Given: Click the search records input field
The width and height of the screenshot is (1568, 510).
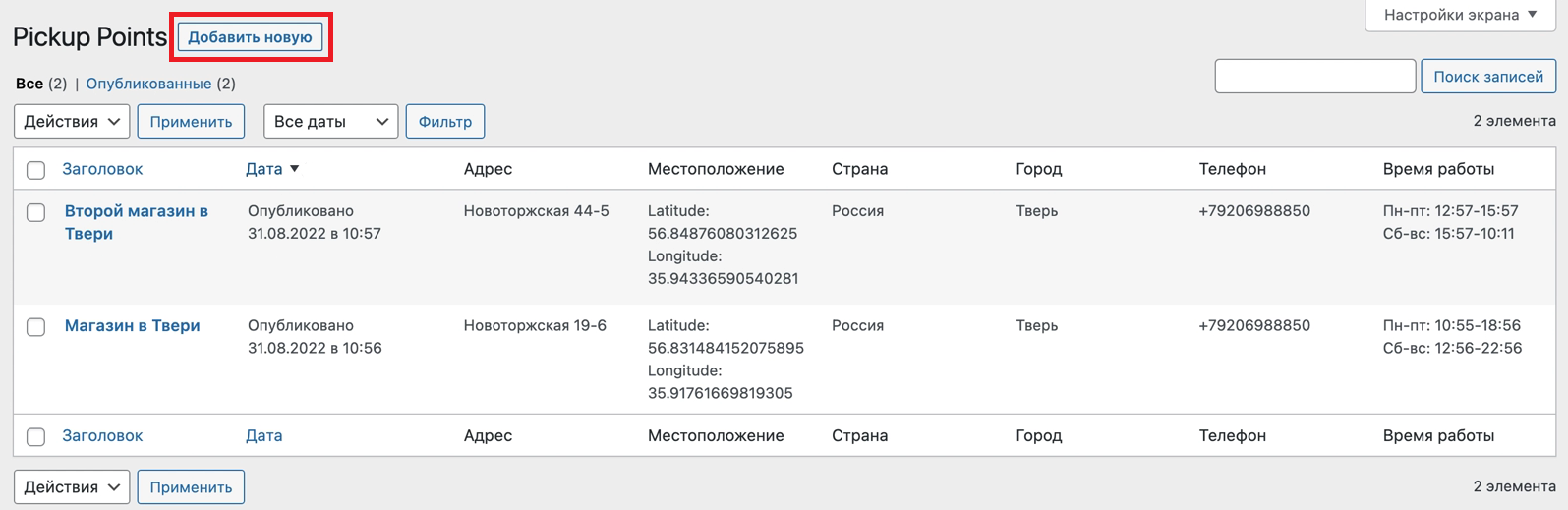Looking at the screenshot, I should pos(1314,77).
